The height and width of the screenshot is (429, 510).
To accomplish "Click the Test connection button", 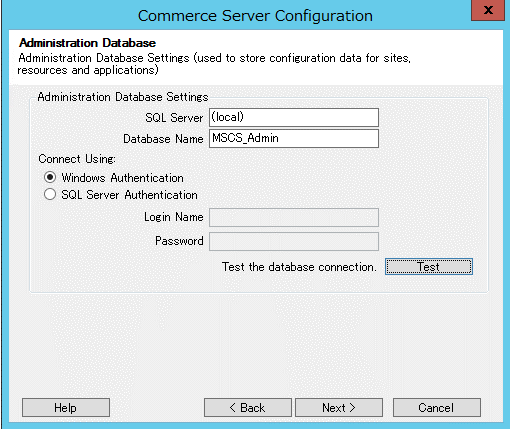I will pyautogui.click(x=429, y=267).
